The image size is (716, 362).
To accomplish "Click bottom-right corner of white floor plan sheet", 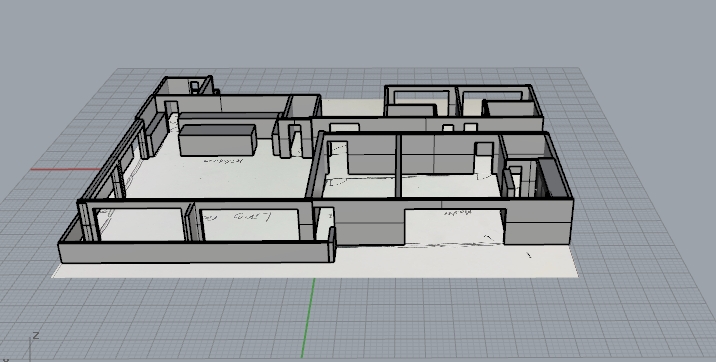I will [x=577, y=275].
